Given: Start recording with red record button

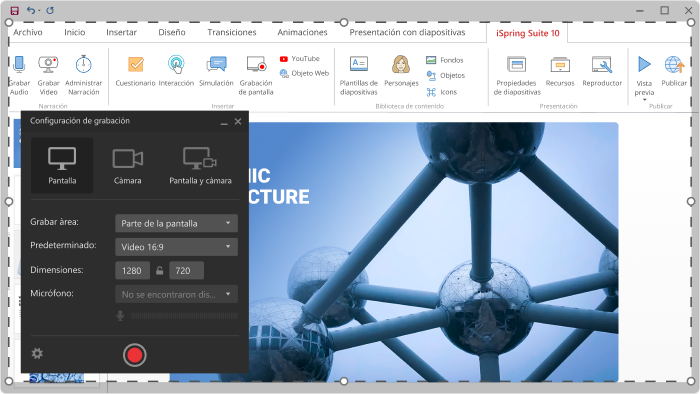Looking at the screenshot, I should [x=134, y=355].
